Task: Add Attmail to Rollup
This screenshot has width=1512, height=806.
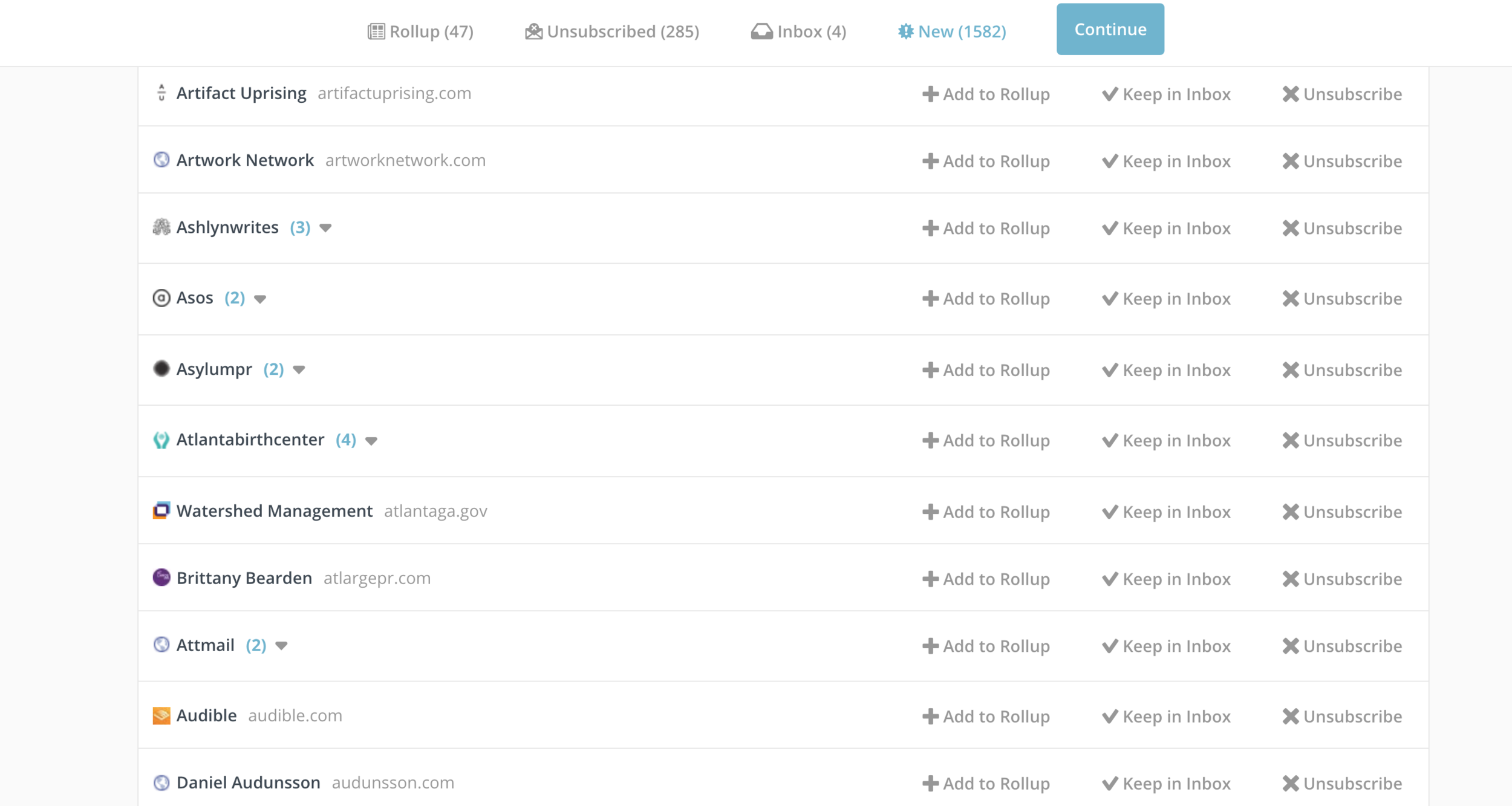Action: pyautogui.click(x=986, y=646)
